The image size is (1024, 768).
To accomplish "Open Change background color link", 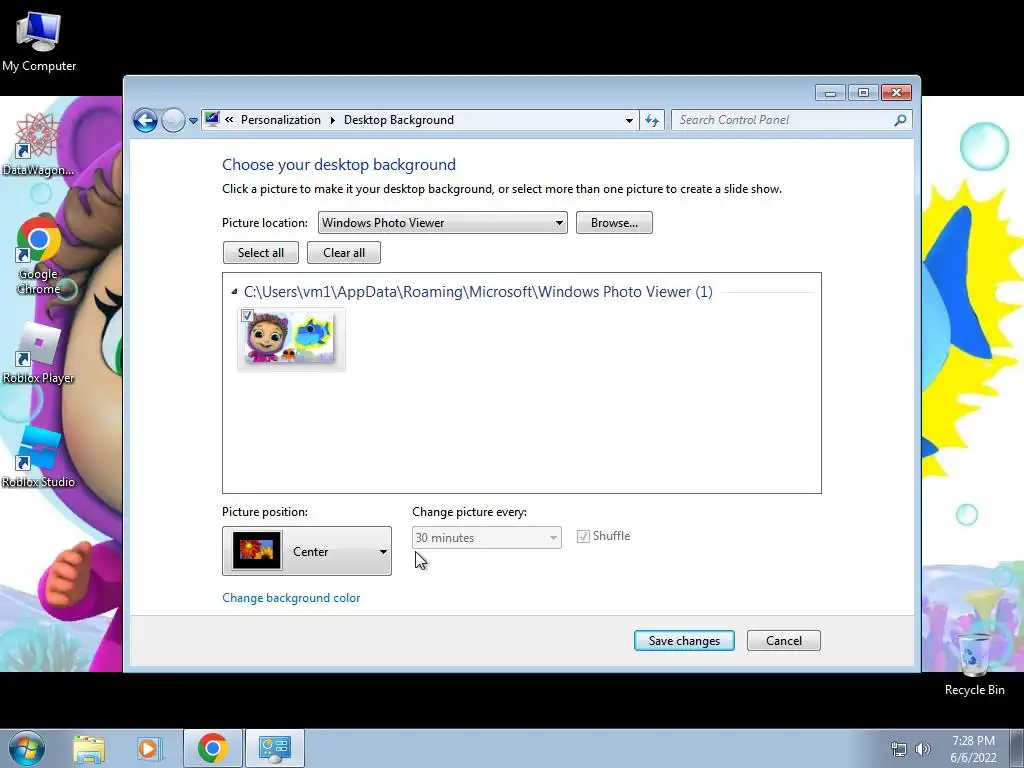I will point(291,598).
